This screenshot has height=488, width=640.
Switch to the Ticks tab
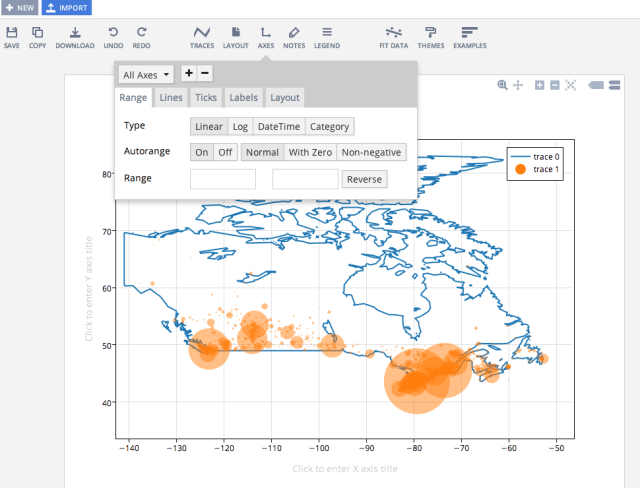tap(205, 97)
